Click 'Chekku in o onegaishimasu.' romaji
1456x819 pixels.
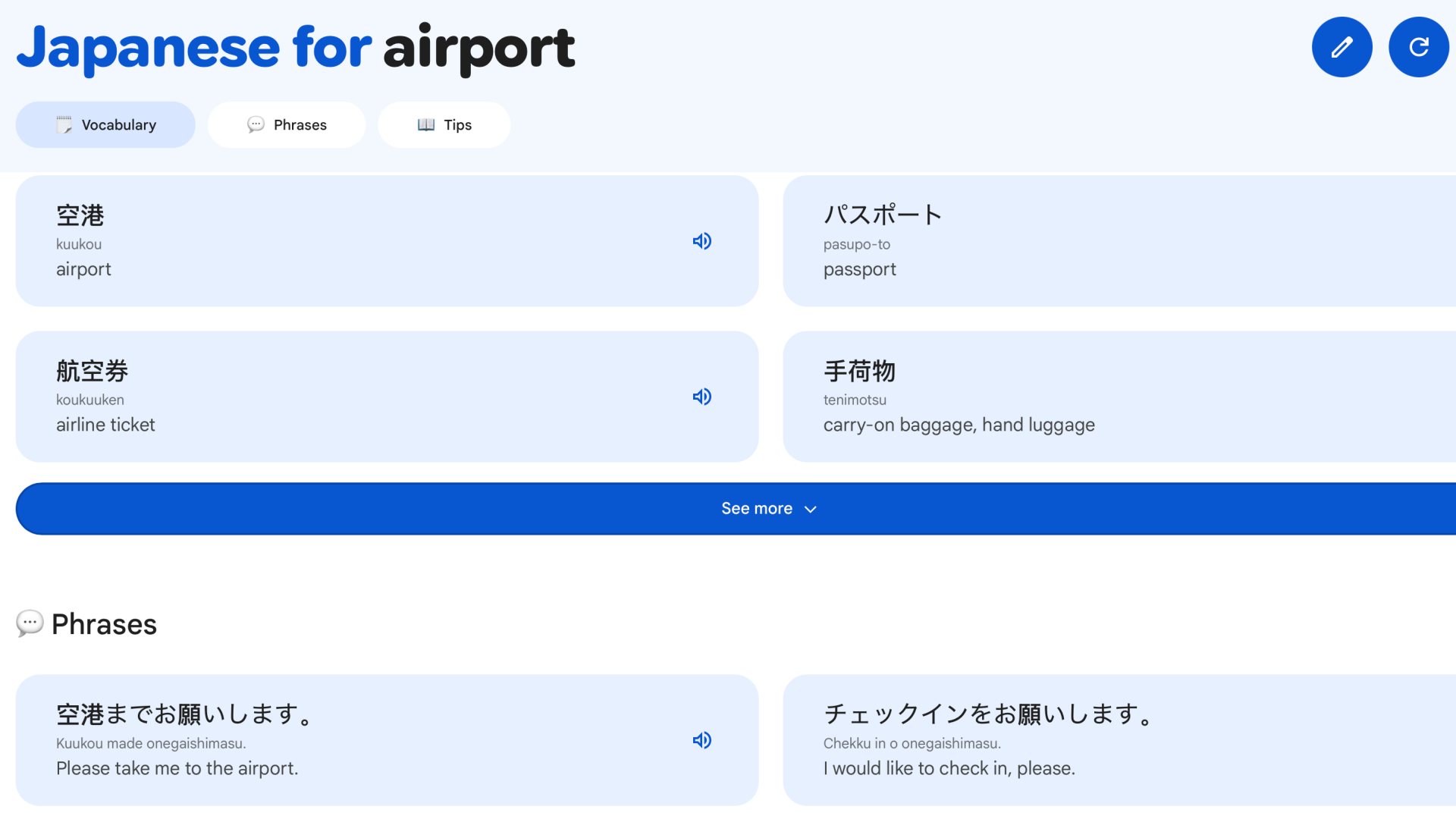point(912,743)
